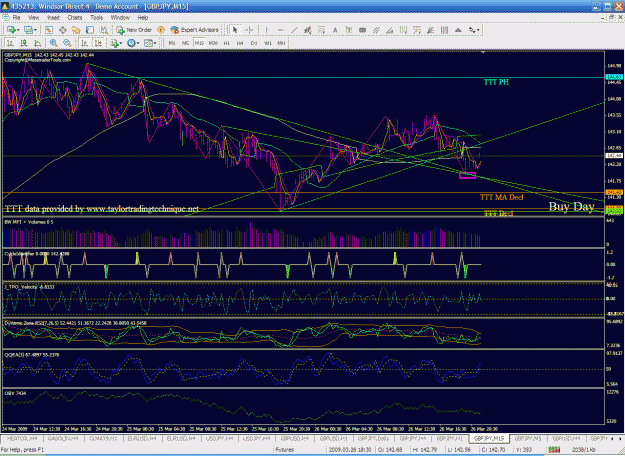Viewport: 625px width, 456px height.
Task: Select the H1 timeframe button
Action: [226, 43]
